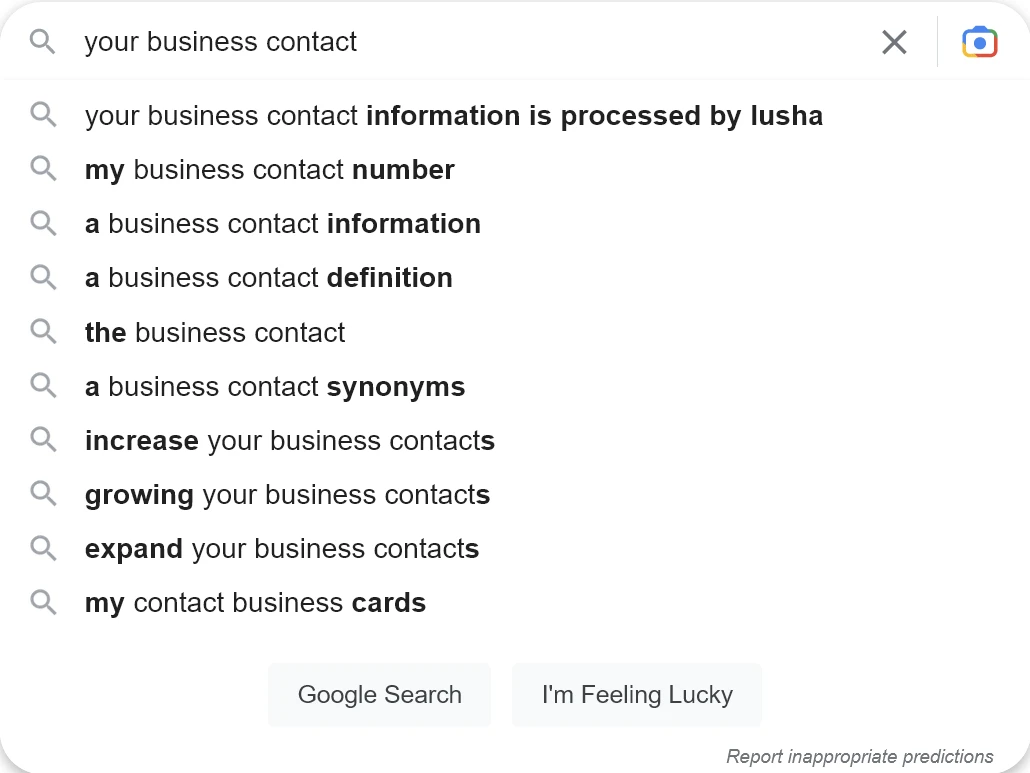Choose the 'my business contact number' suggestion
The image size is (1030, 773).
pos(269,169)
